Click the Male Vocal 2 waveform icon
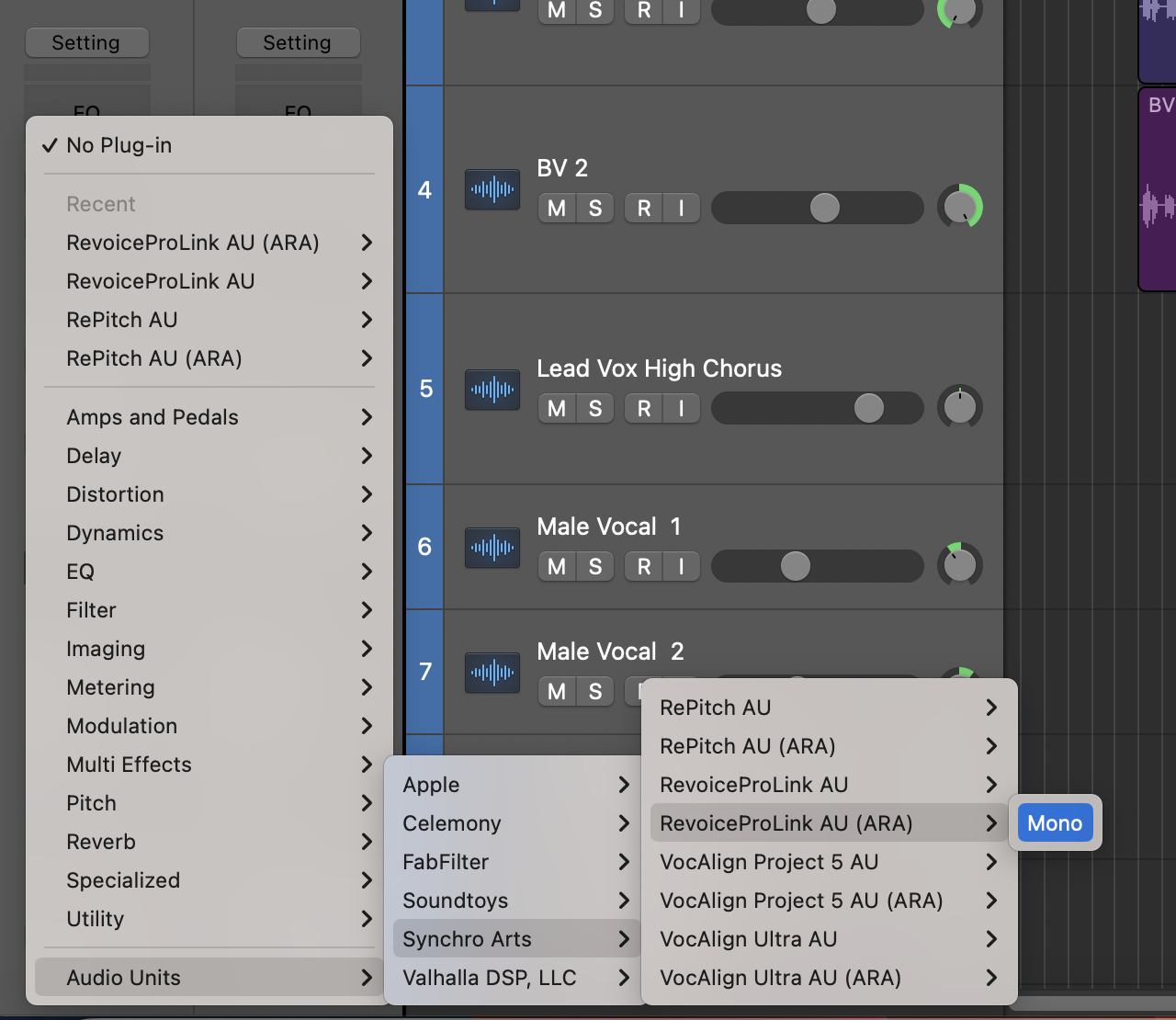The width and height of the screenshot is (1176, 1020). [492, 673]
